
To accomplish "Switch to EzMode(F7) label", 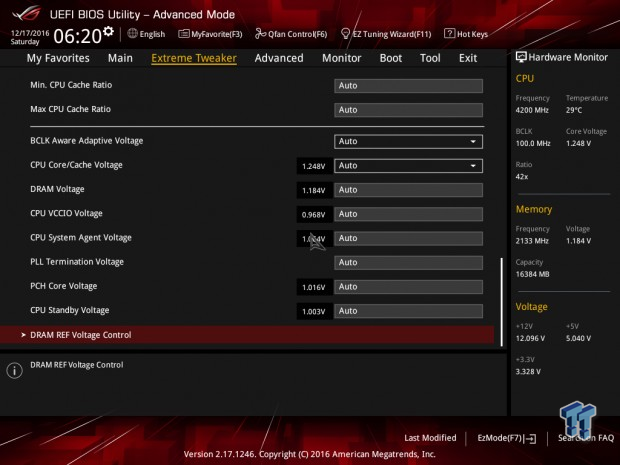I will [500, 438].
